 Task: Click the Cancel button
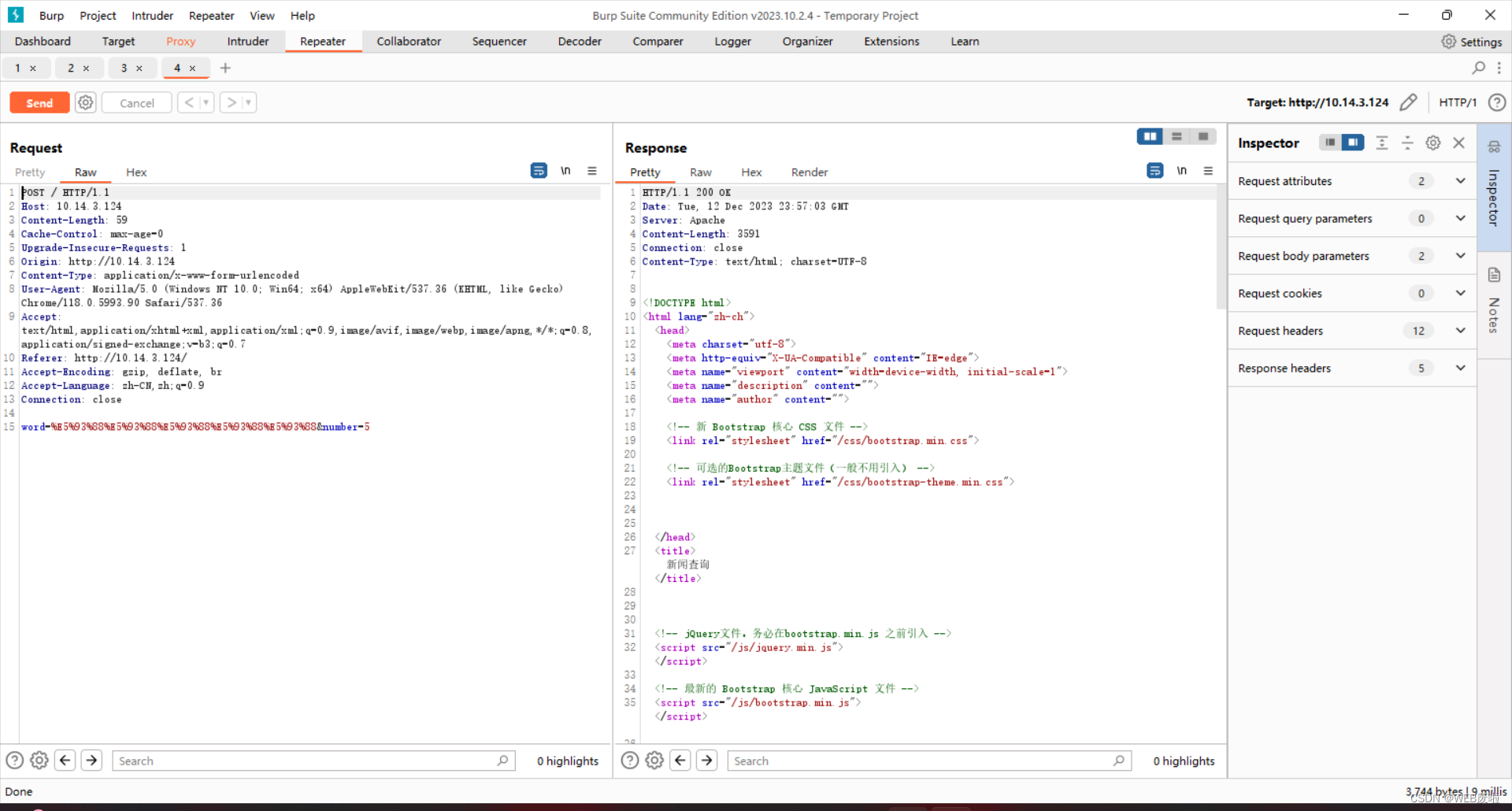pos(137,103)
